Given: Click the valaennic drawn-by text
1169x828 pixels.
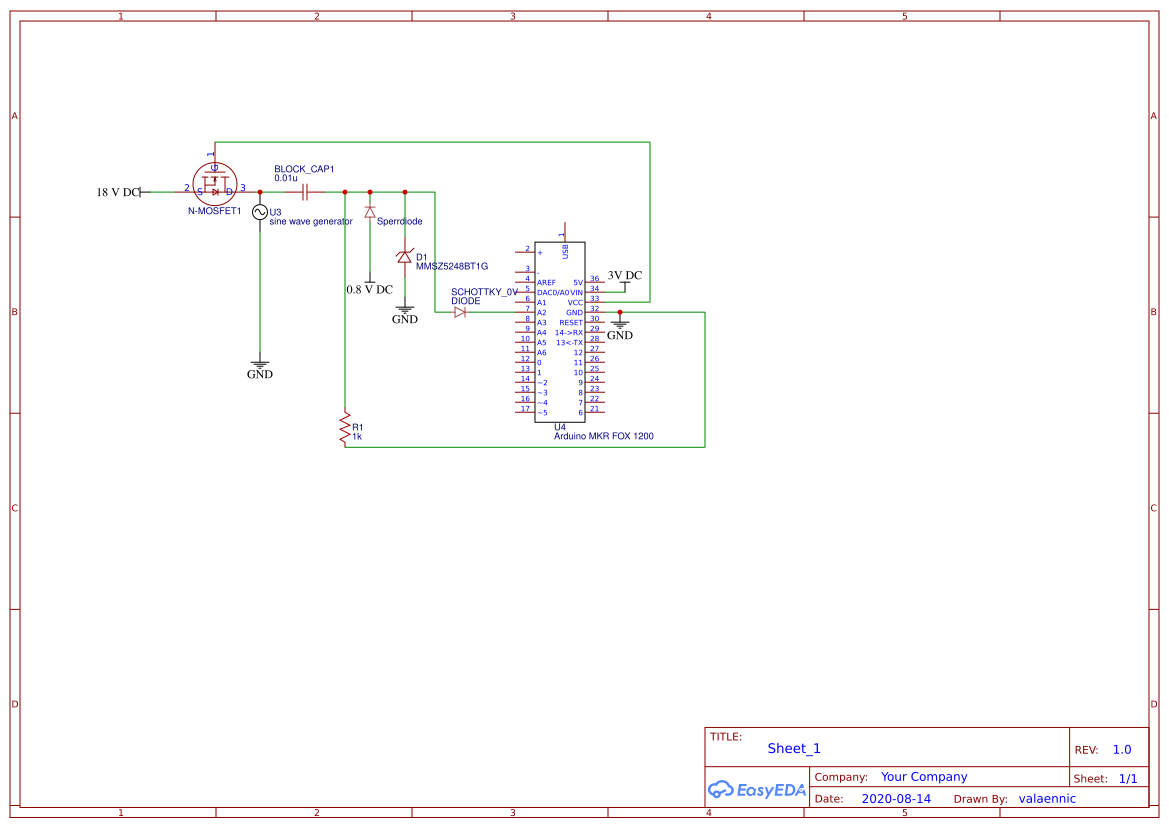Looking at the screenshot, I should coord(1047,798).
